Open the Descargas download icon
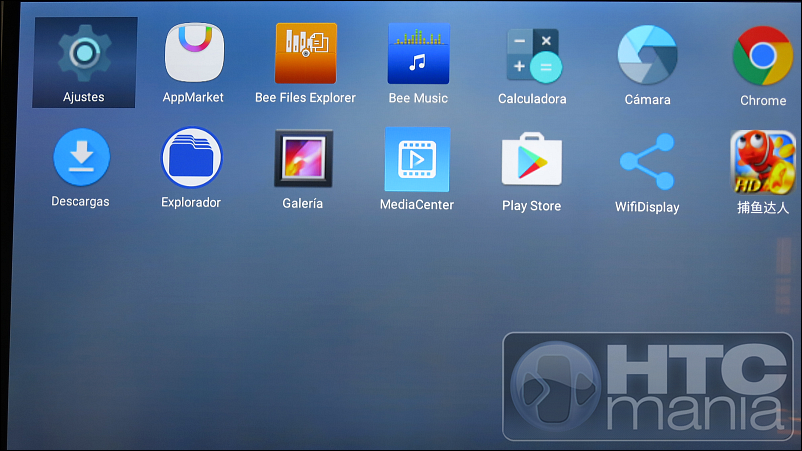 pos(81,157)
